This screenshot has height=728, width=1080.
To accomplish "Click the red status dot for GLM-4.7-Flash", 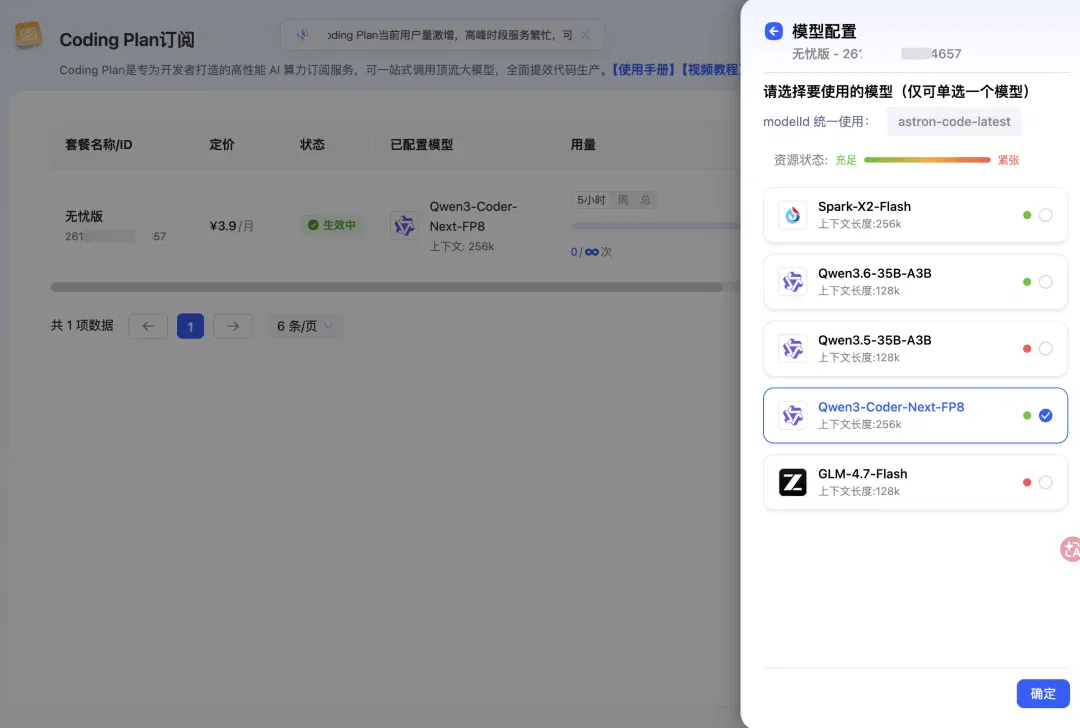I will (x=1027, y=482).
